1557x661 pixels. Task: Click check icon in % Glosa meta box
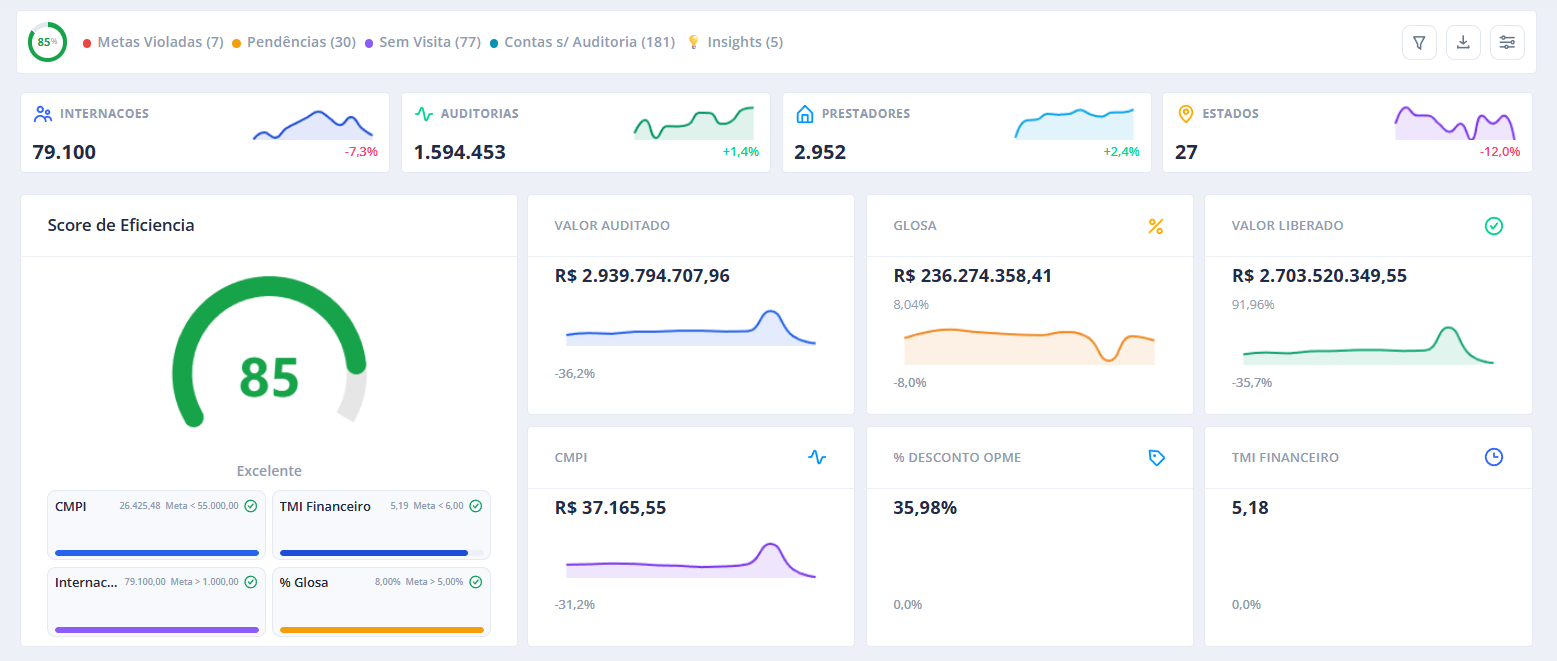pos(476,582)
